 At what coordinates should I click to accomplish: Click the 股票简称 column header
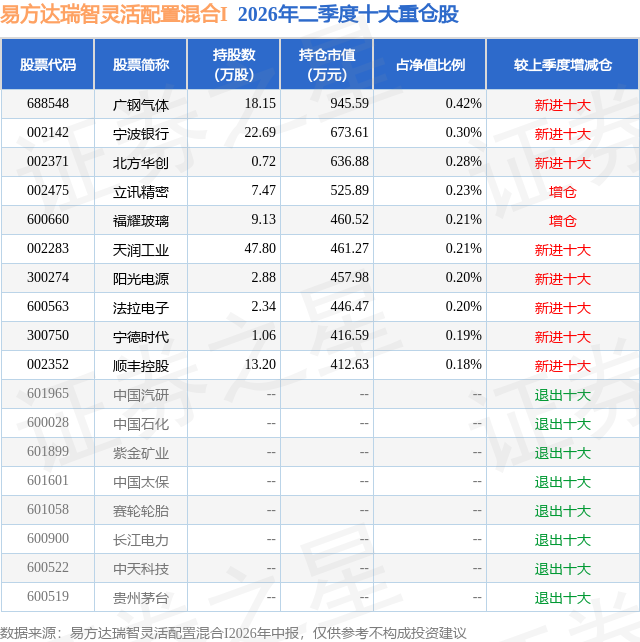141,65
